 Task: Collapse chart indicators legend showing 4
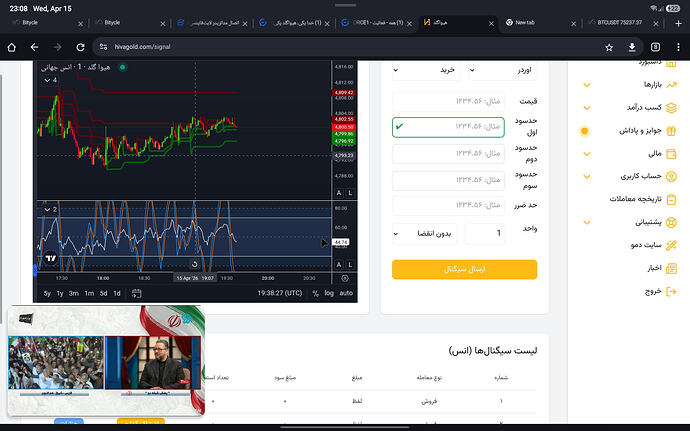(x=50, y=80)
